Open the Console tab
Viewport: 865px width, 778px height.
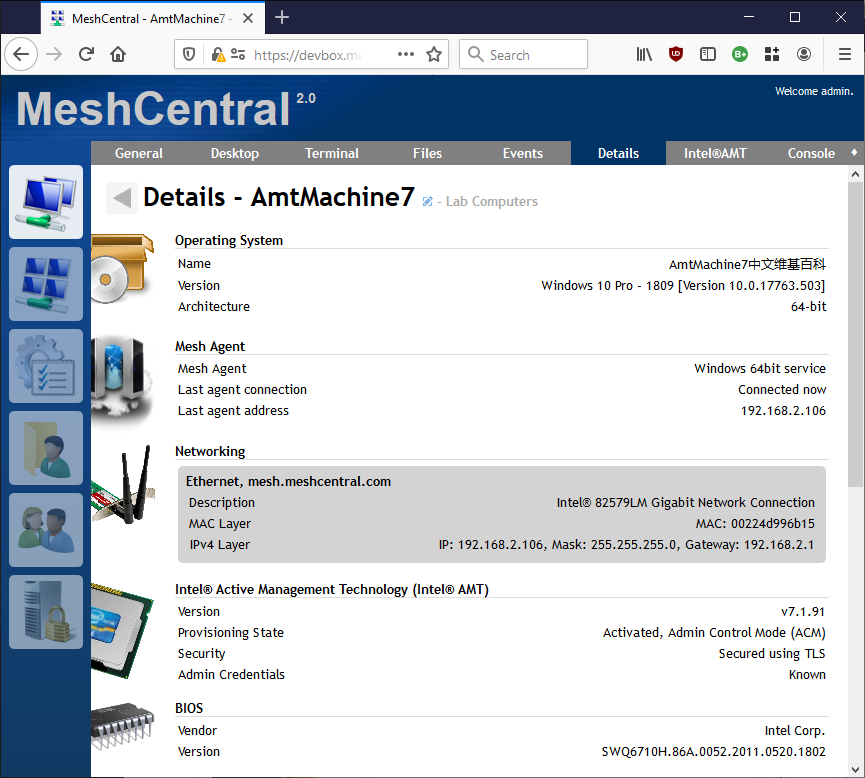pos(811,153)
